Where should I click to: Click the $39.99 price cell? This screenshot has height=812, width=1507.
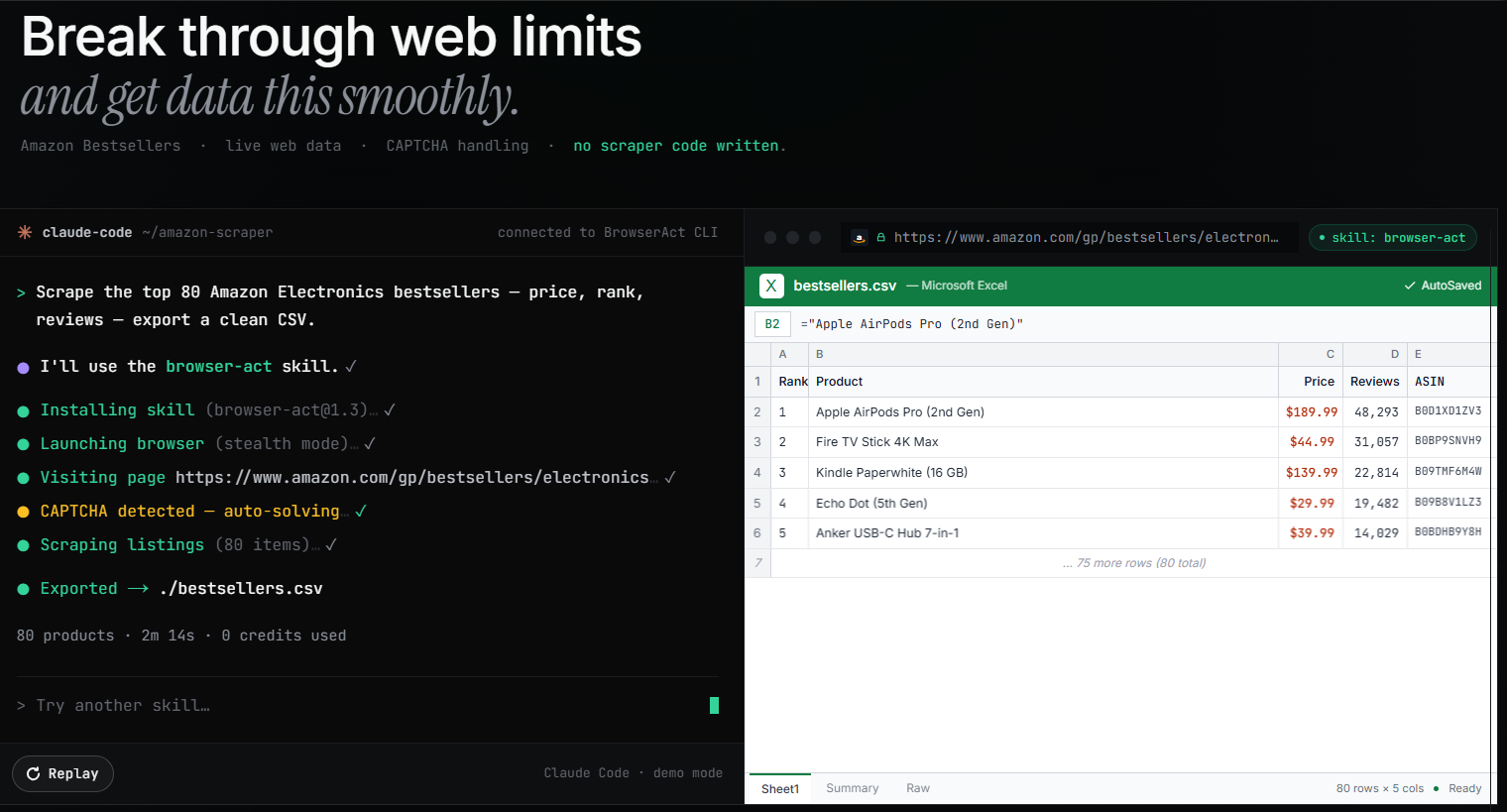point(1311,533)
